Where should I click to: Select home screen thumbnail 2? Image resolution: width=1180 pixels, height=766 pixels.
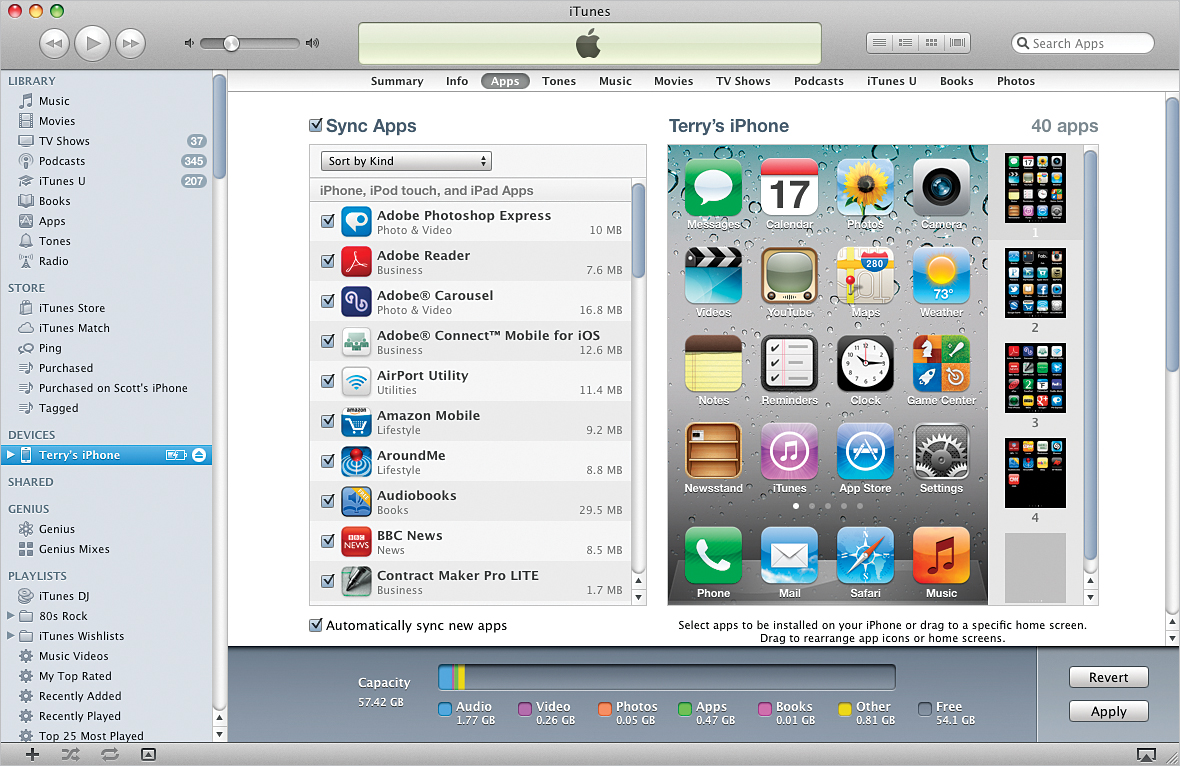click(1035, 283)
